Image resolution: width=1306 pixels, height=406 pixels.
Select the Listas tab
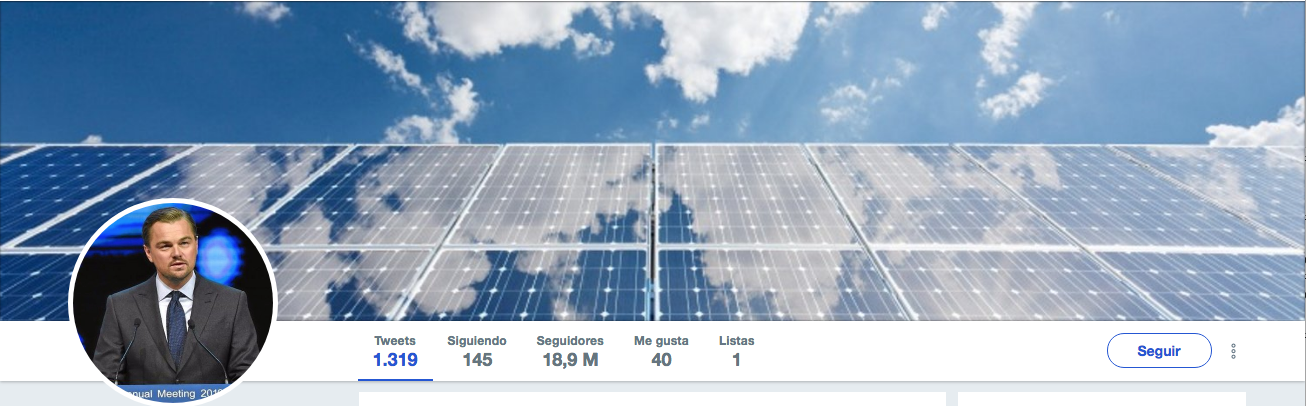[737, 351]
